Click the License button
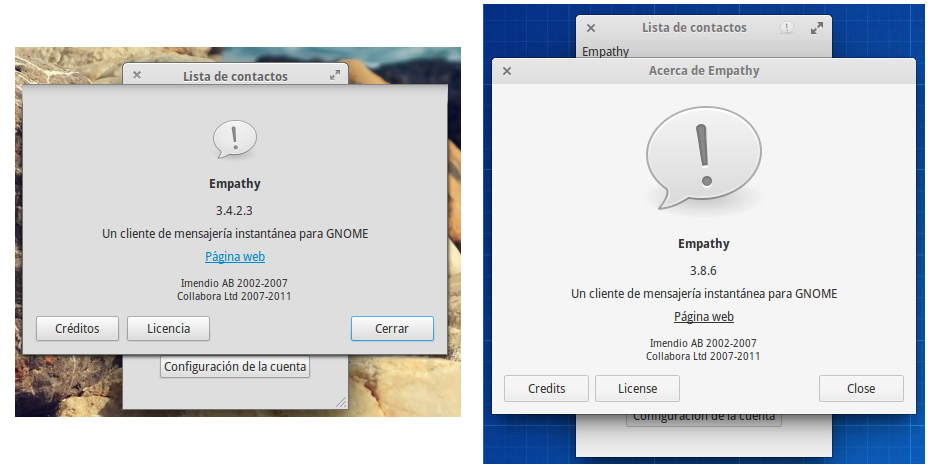This screenshot has width=950, height=464. [x=637, y=388]
